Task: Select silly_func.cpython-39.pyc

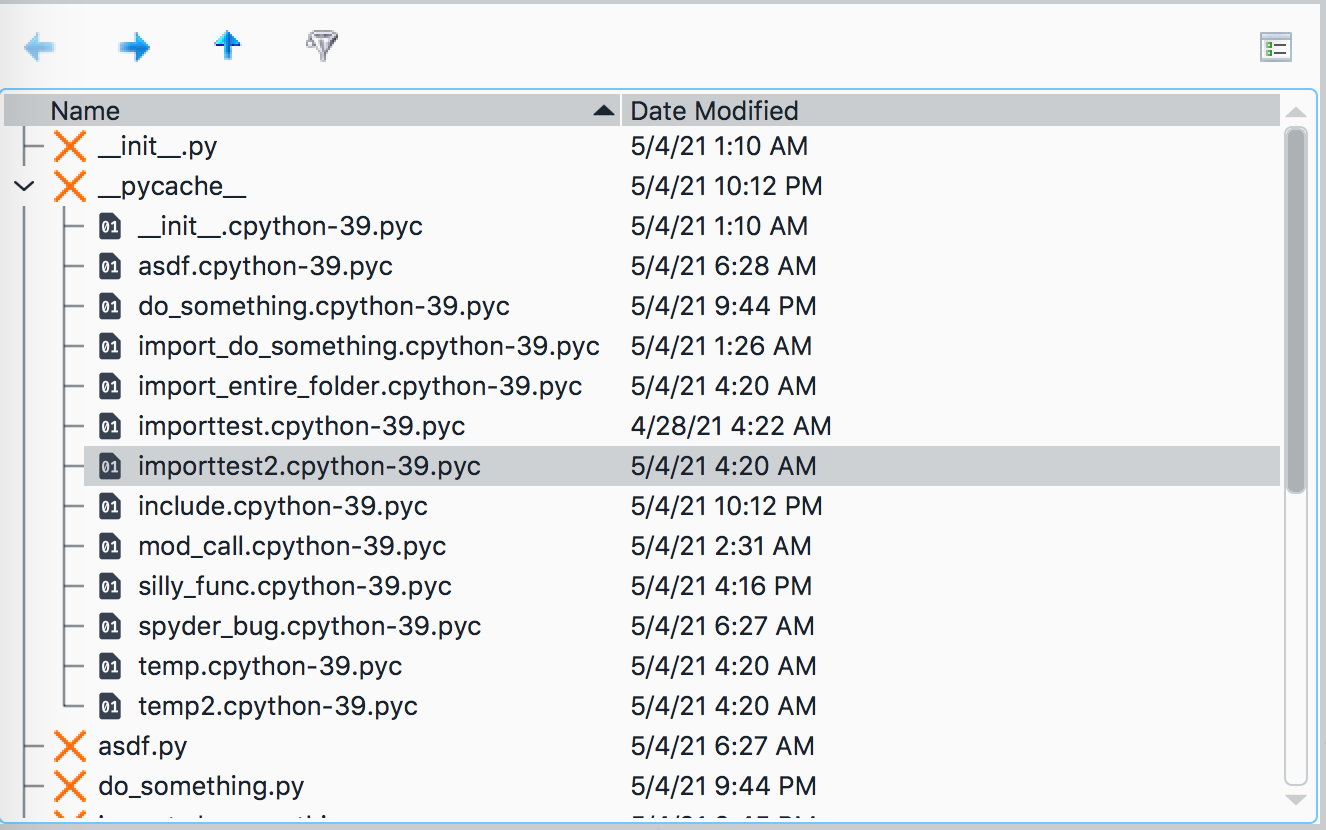Action: [x=295, y=586]
